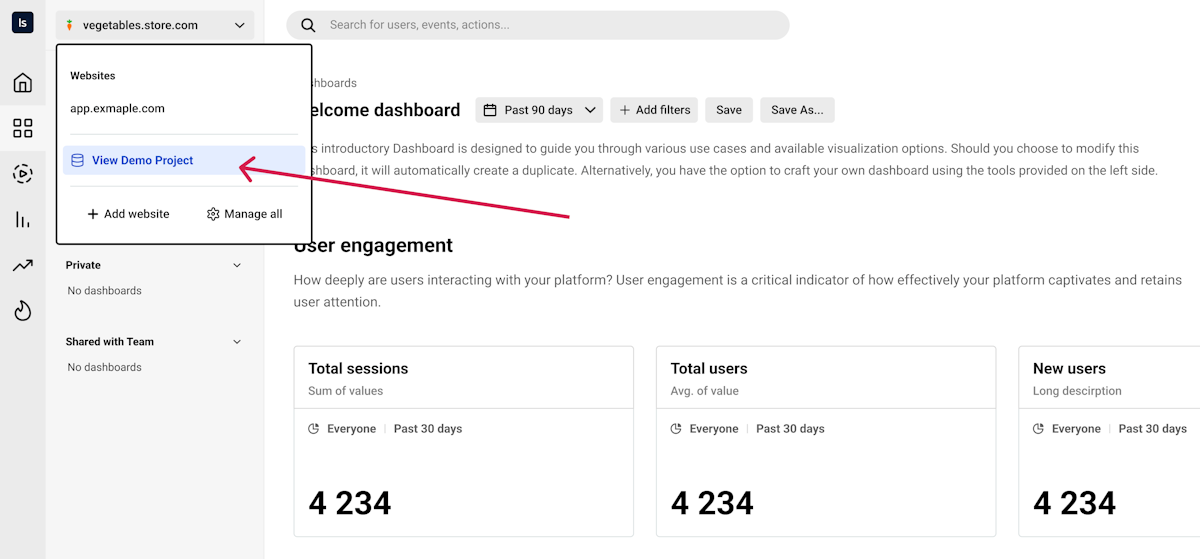Viewport: 1200px width, 559px height.
Task: Click the calendar icon beside Past 90 days
Action: [x=490, y=110]
